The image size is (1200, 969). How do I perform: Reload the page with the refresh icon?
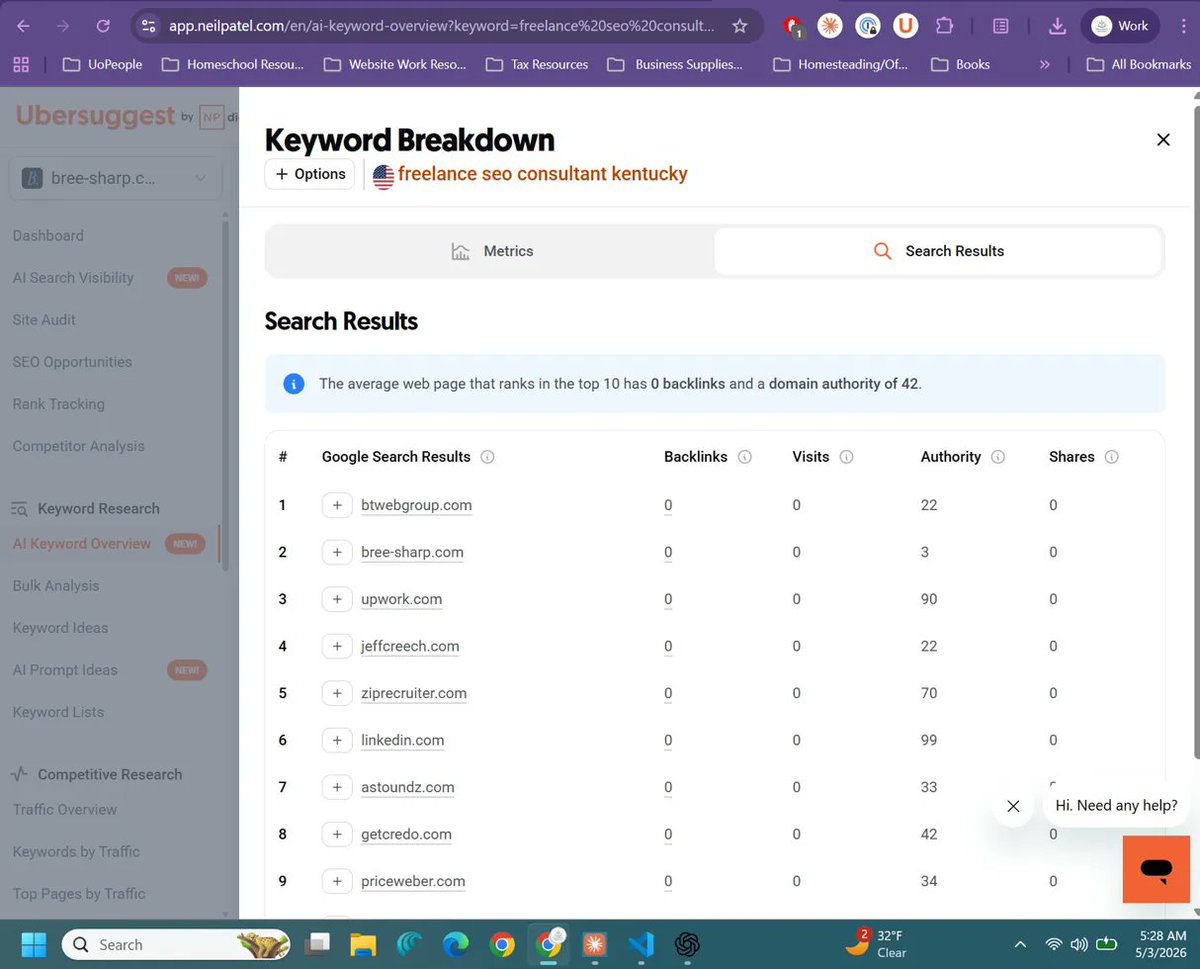[x=103, y=26]
